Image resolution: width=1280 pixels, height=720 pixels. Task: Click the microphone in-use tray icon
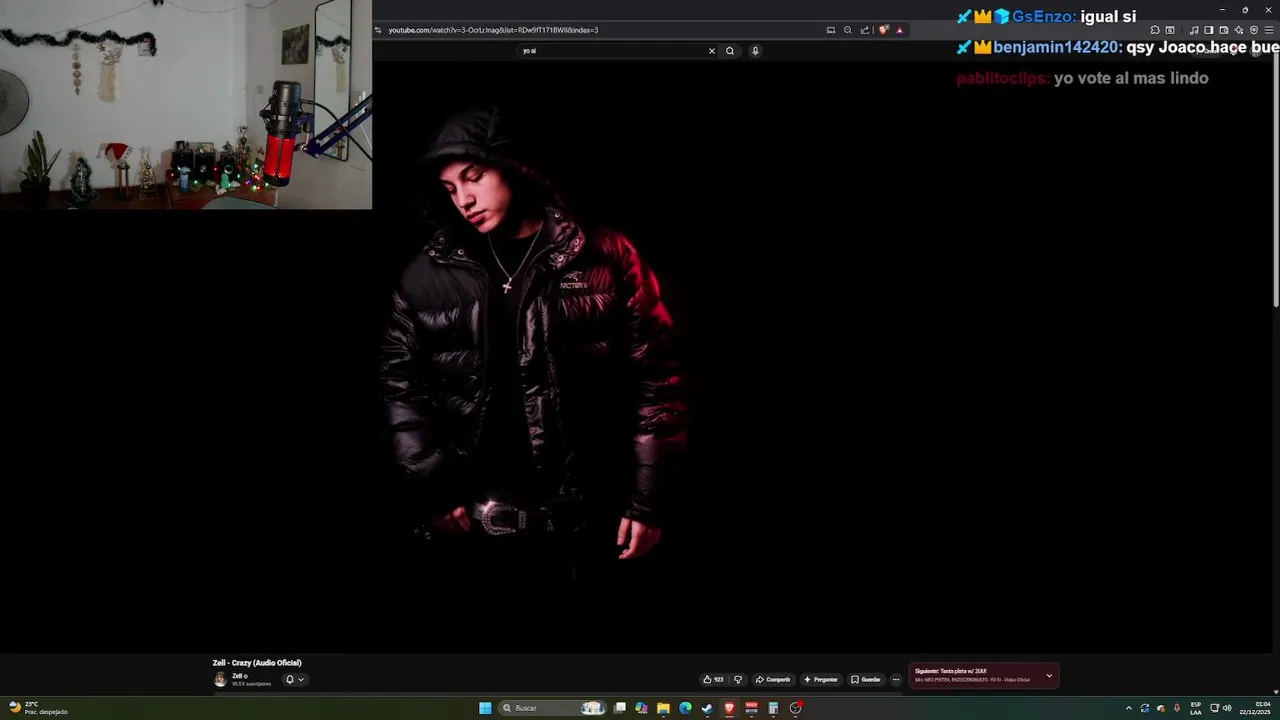click(x=1176, y=708)
